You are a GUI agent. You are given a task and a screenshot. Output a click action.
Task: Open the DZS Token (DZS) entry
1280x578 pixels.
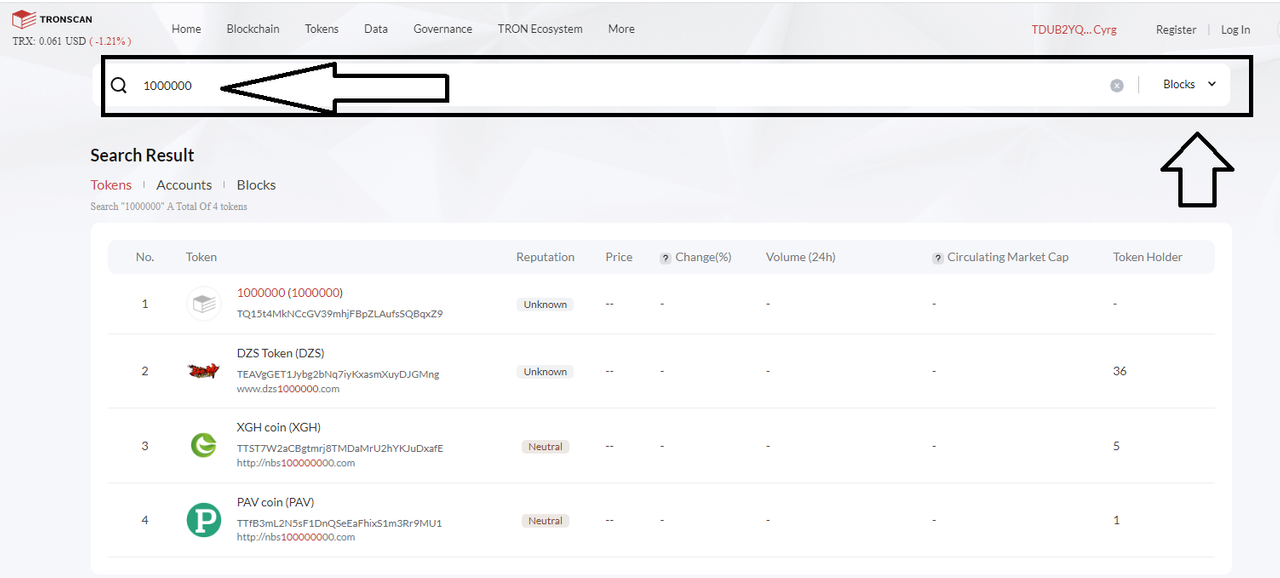(x=280, y=353)
